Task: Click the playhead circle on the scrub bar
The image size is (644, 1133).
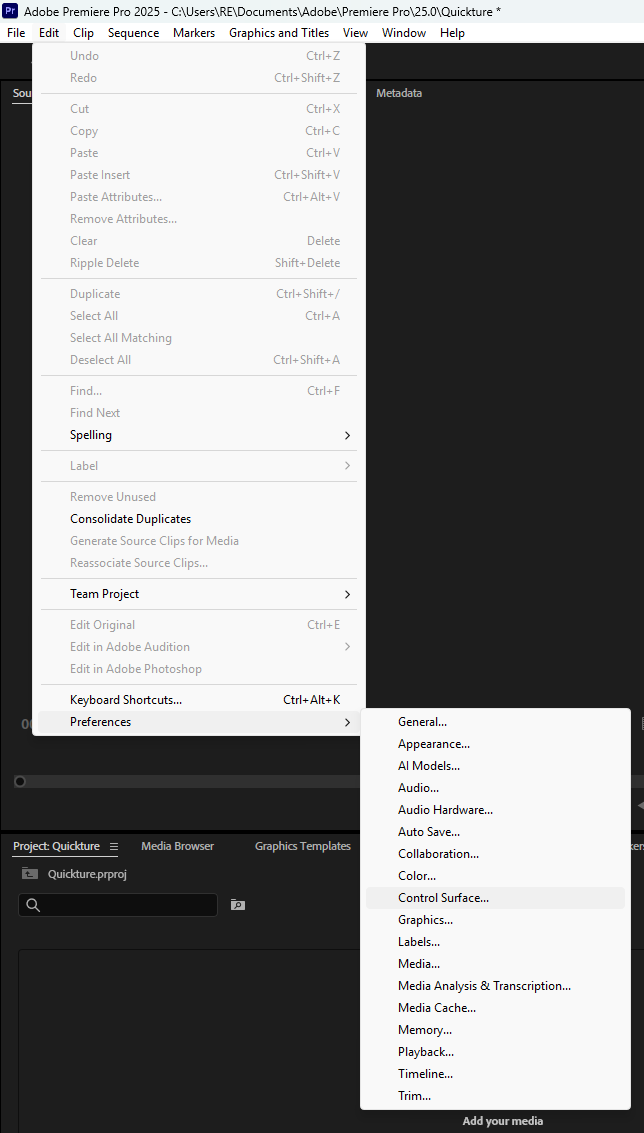Action: pyautogui.click(x=20, y=782)
